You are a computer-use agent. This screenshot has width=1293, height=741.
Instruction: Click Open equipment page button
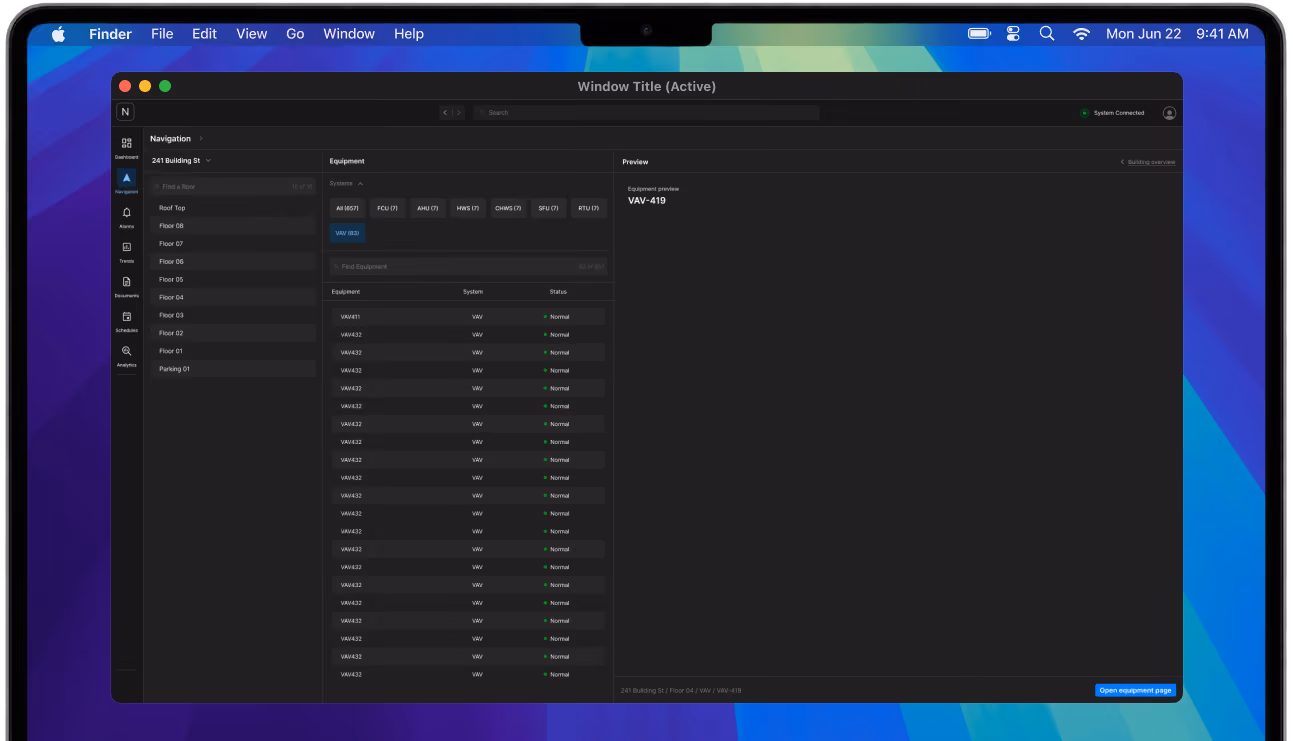(x=1135, y=690)
